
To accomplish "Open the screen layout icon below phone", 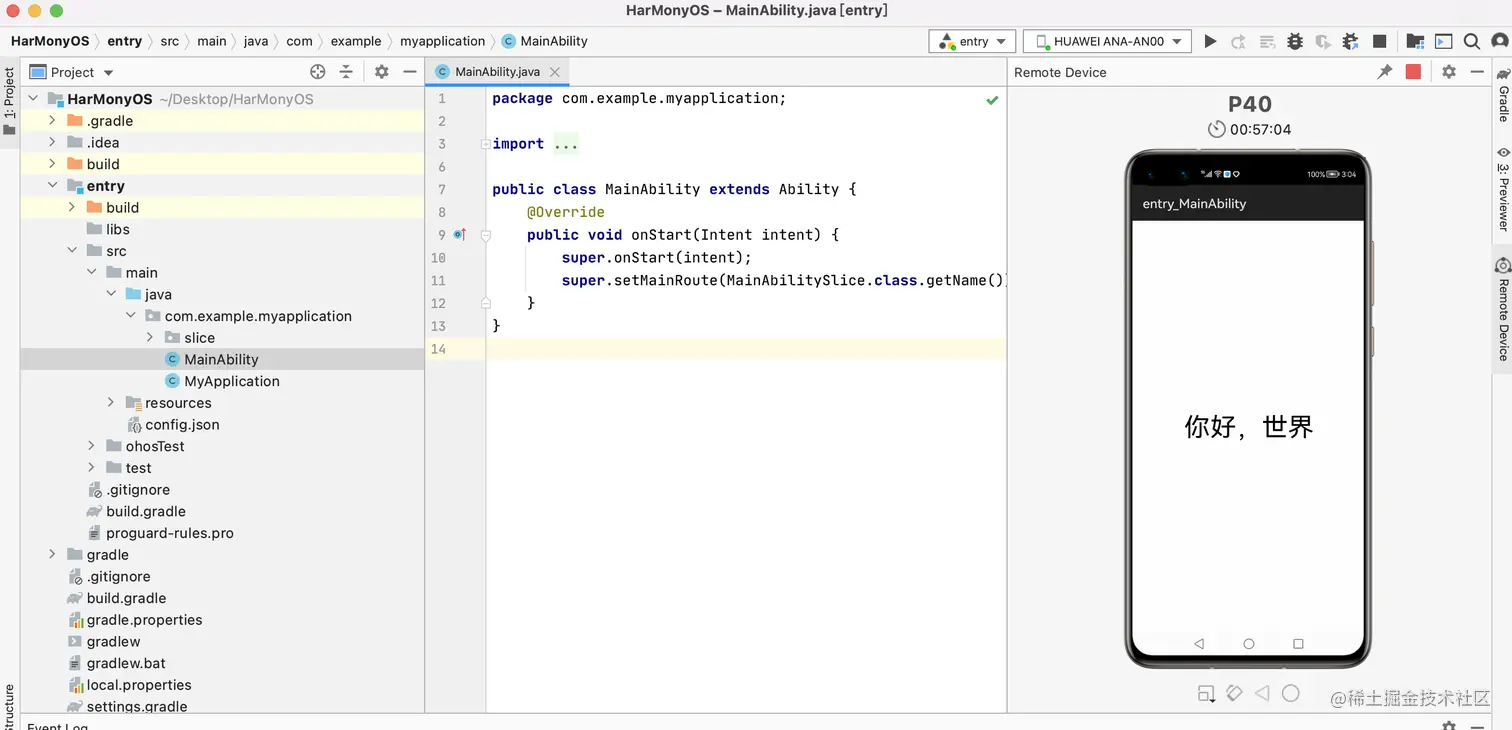I will [x=1207, y=694].
